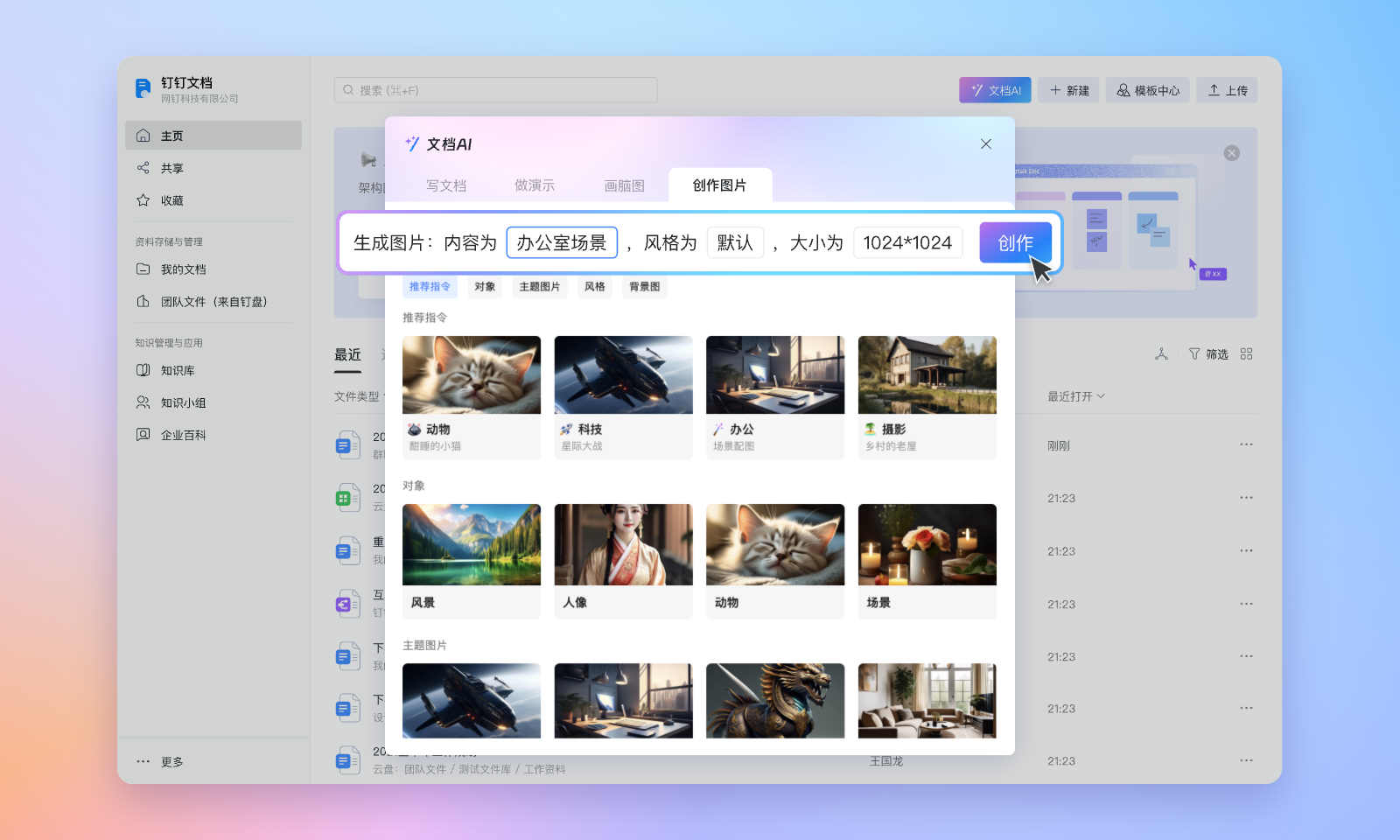
Task: Open 收藏 favorites in the sidebar
Action: click(213, 200)
